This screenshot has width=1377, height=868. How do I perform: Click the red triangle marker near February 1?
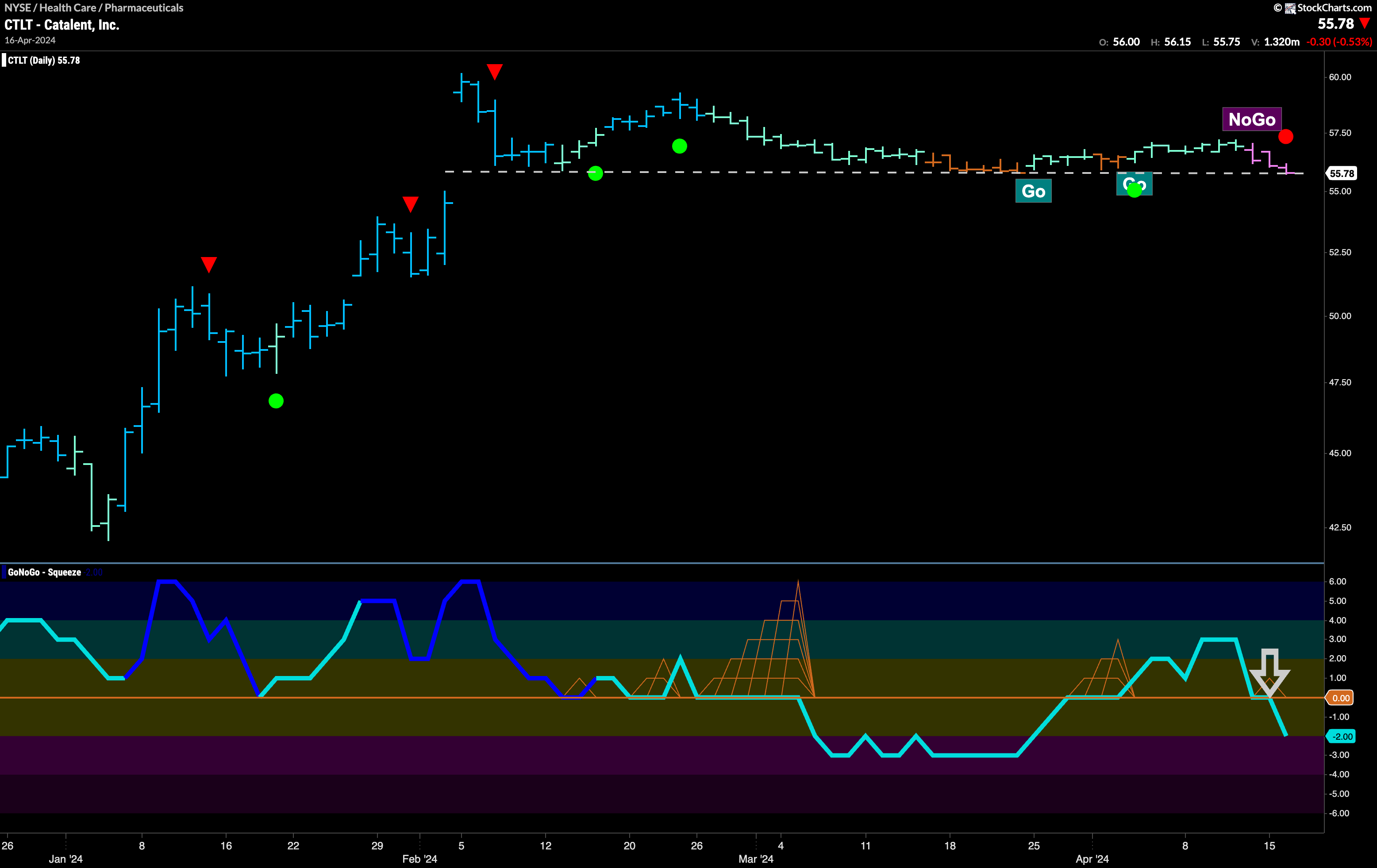coord(410,204)
